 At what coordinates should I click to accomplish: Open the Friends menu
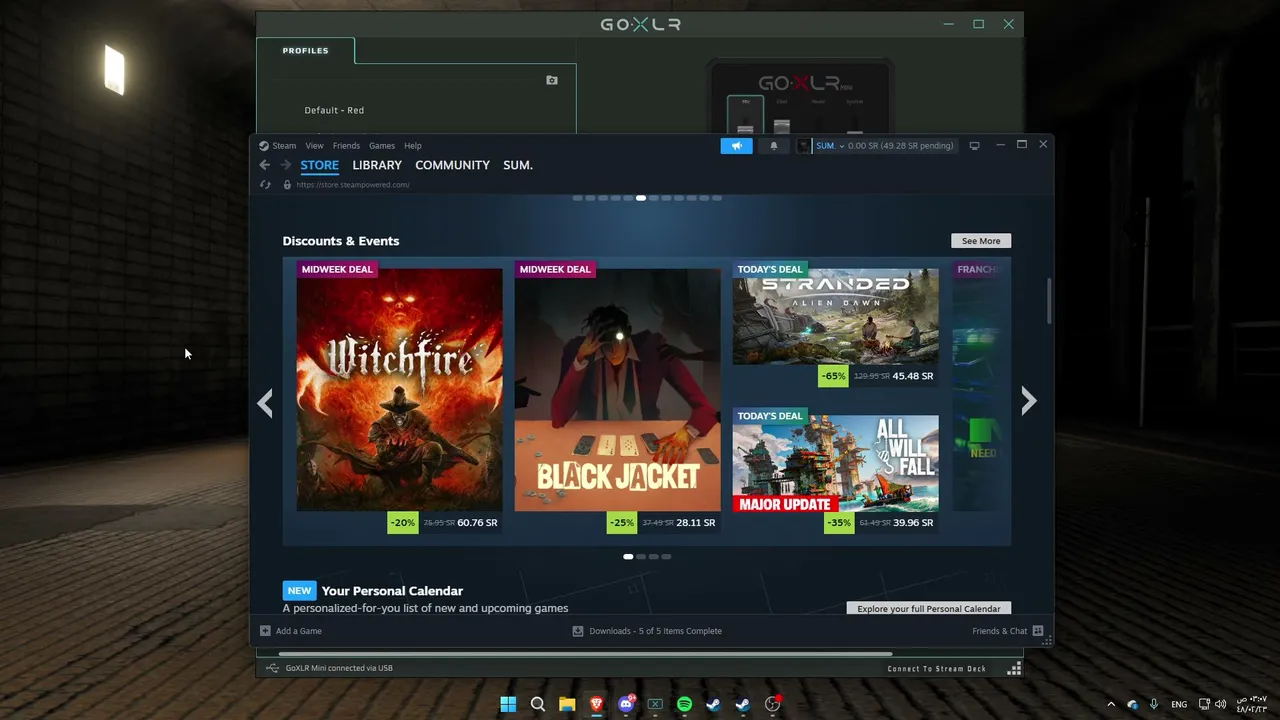point(346,146)
